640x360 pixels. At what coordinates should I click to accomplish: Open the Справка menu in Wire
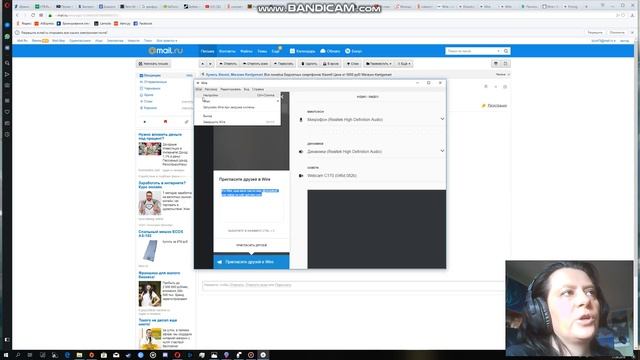coord(258,89)
